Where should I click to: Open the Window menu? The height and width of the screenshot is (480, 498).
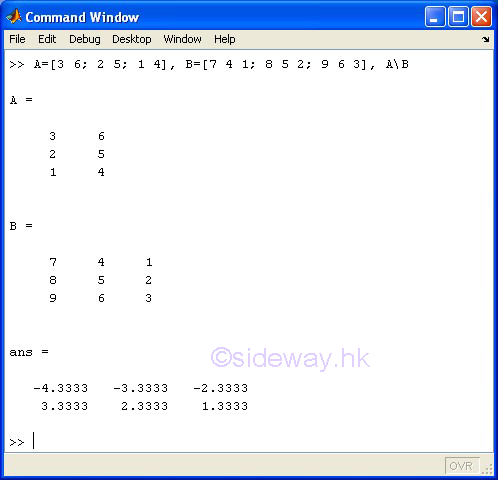[182, 39]
